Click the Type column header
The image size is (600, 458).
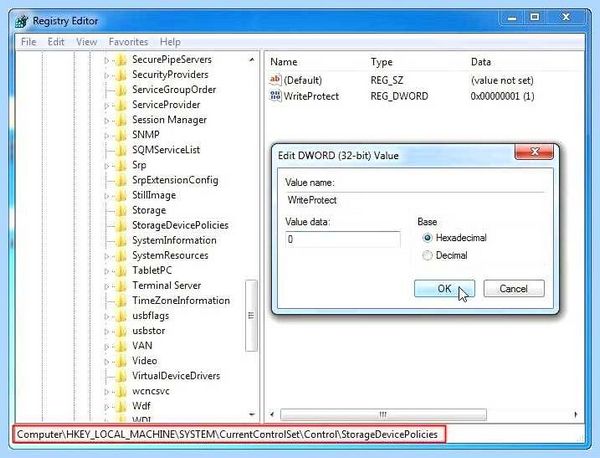pyautogui.click(x=381, y=62)
